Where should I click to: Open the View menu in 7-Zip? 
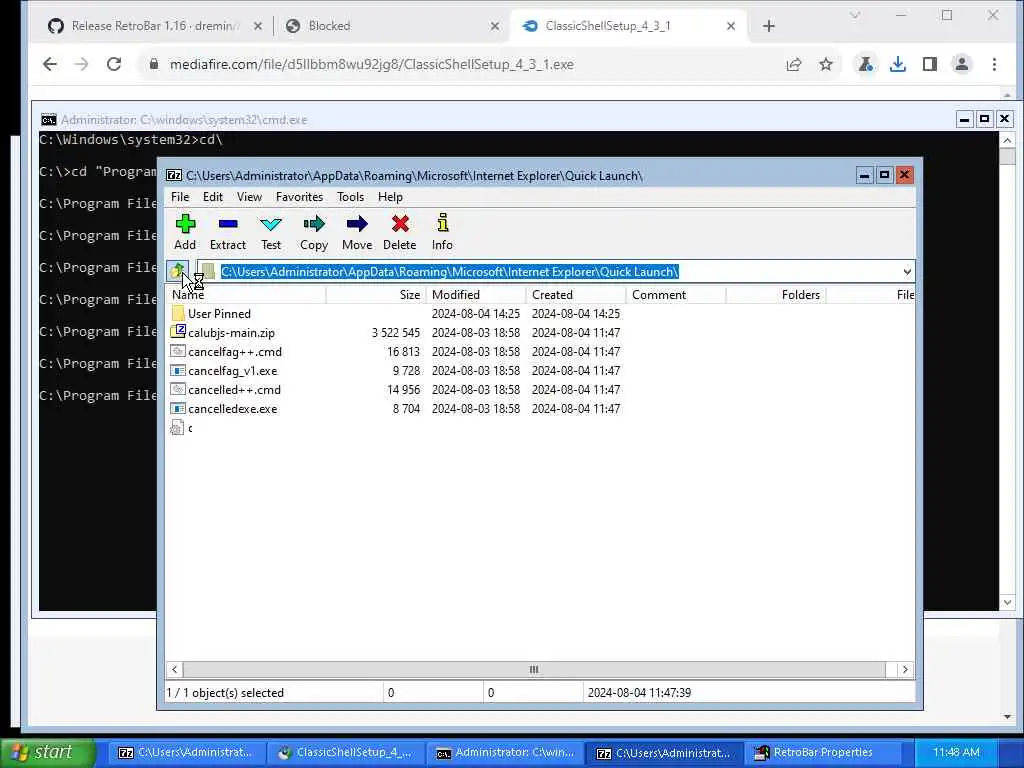coord(249,197)
